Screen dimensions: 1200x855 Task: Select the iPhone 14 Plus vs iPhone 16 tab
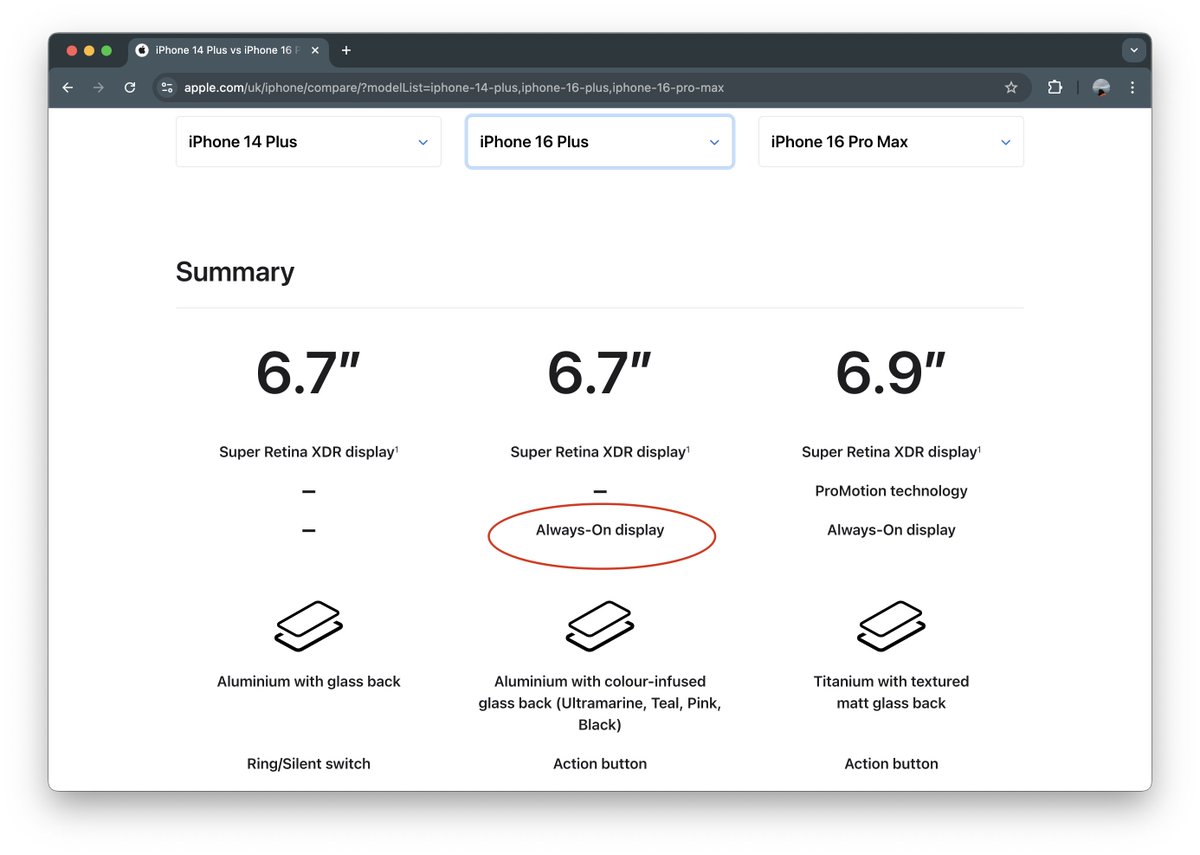click(x=228, y=50)
